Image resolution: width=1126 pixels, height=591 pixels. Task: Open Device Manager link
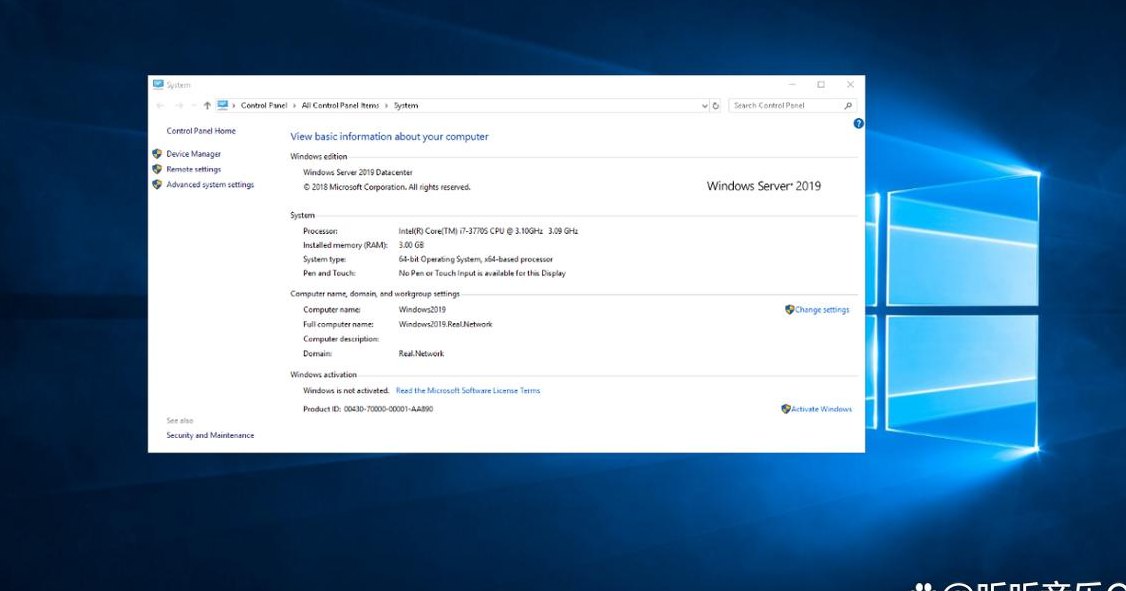tap(194, 154)
